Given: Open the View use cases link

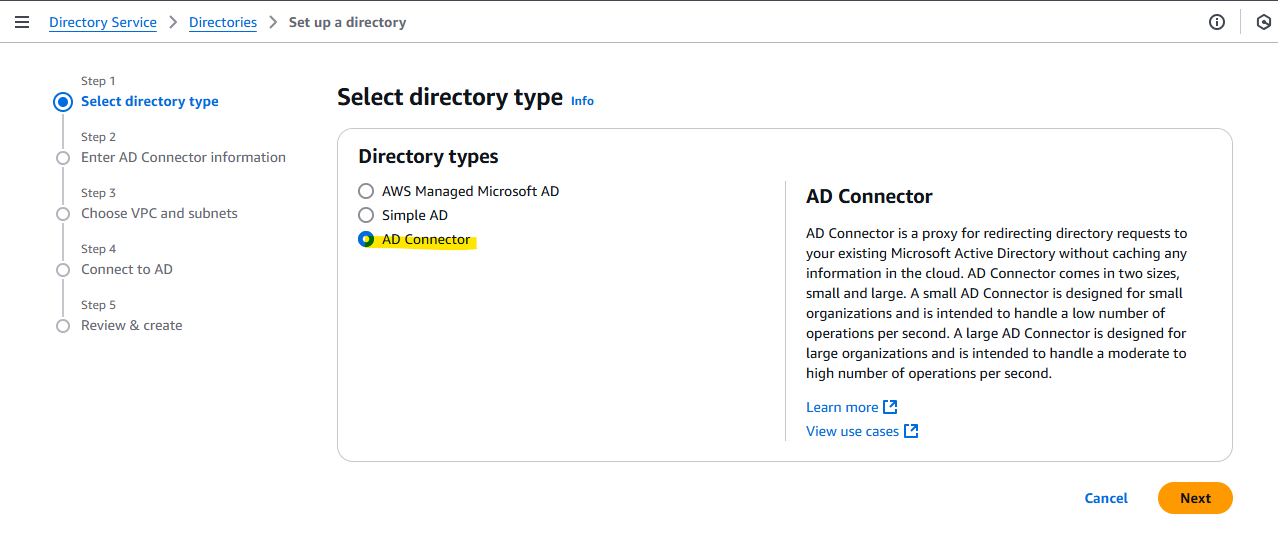Looking at the screenshot, I should point(853,431).
